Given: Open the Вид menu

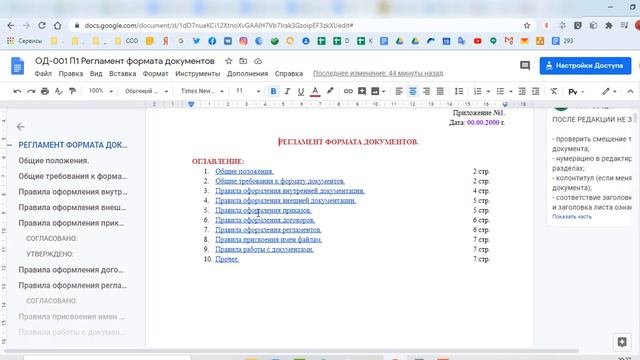Looking at the screenshot, I should click(x=96, y=73).
